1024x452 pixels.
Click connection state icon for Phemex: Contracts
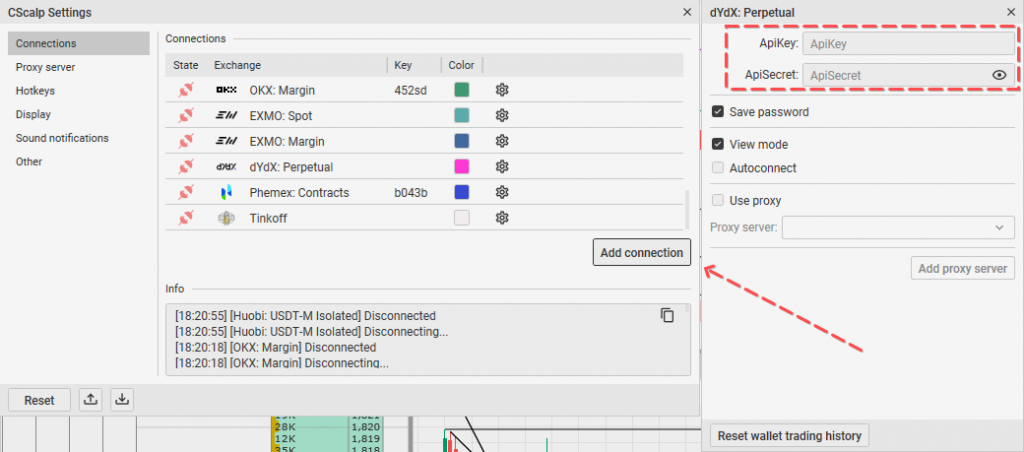pos(185,193)
